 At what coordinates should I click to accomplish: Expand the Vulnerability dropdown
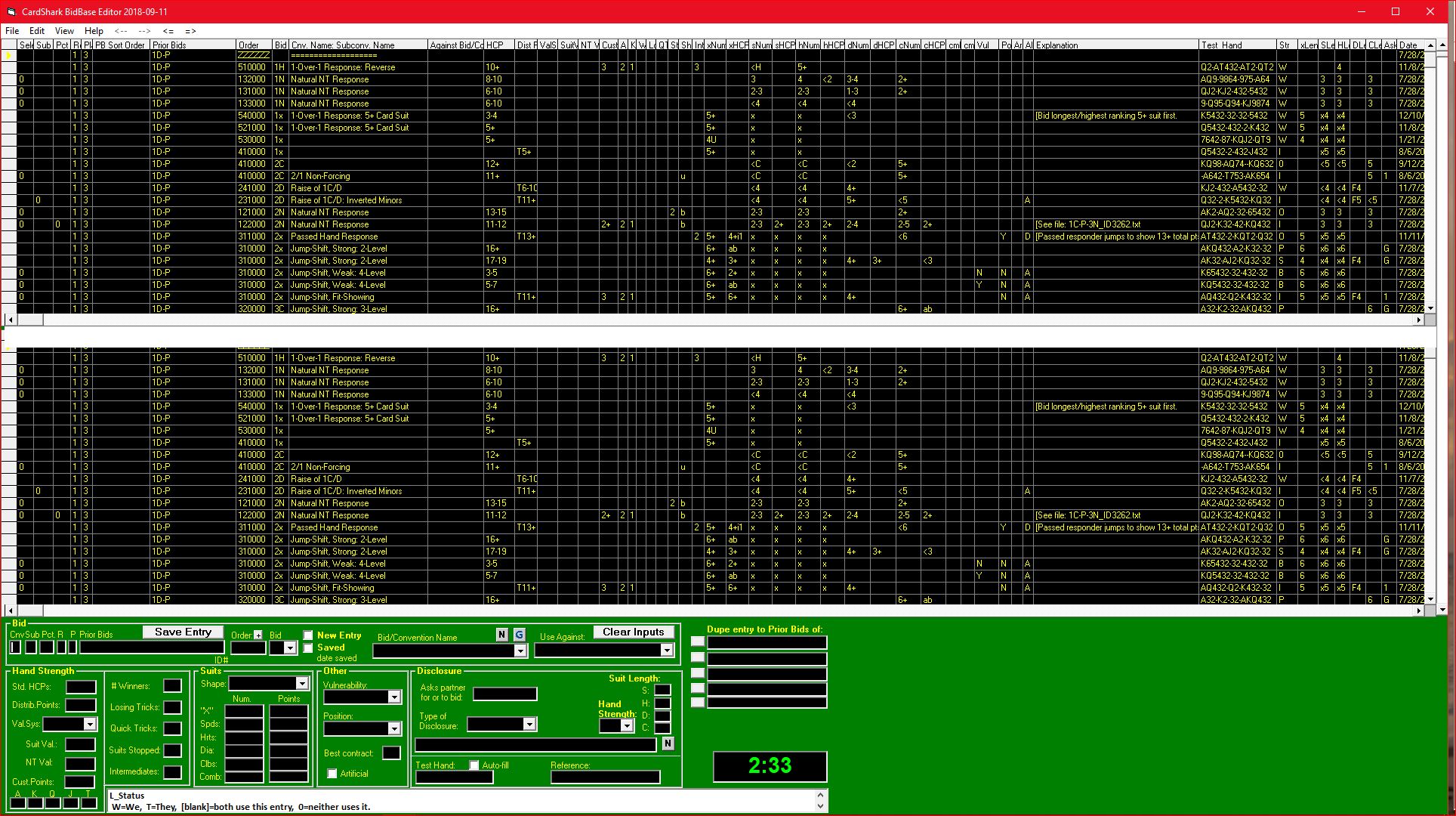tap(393, 697)
